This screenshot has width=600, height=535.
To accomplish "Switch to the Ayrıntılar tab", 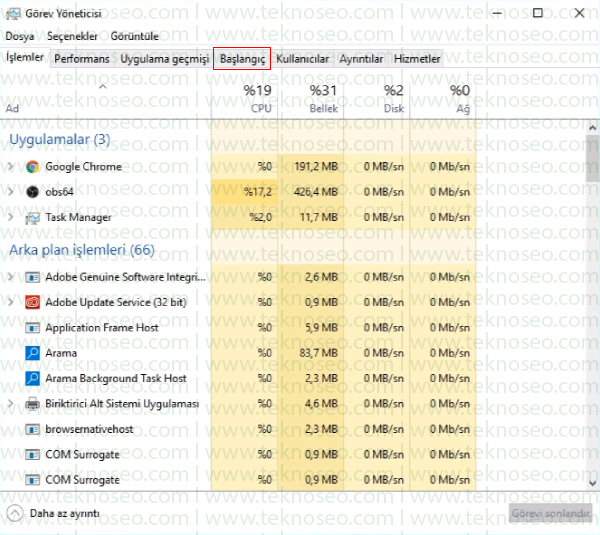I will (361, 59).
